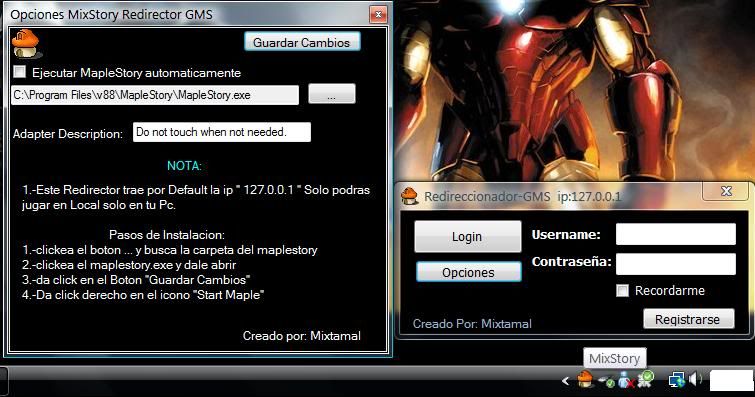755x397 pixels.
Task: Show hidden tray icons arrow
Action: pyautogui.click(x=566, y=381)
